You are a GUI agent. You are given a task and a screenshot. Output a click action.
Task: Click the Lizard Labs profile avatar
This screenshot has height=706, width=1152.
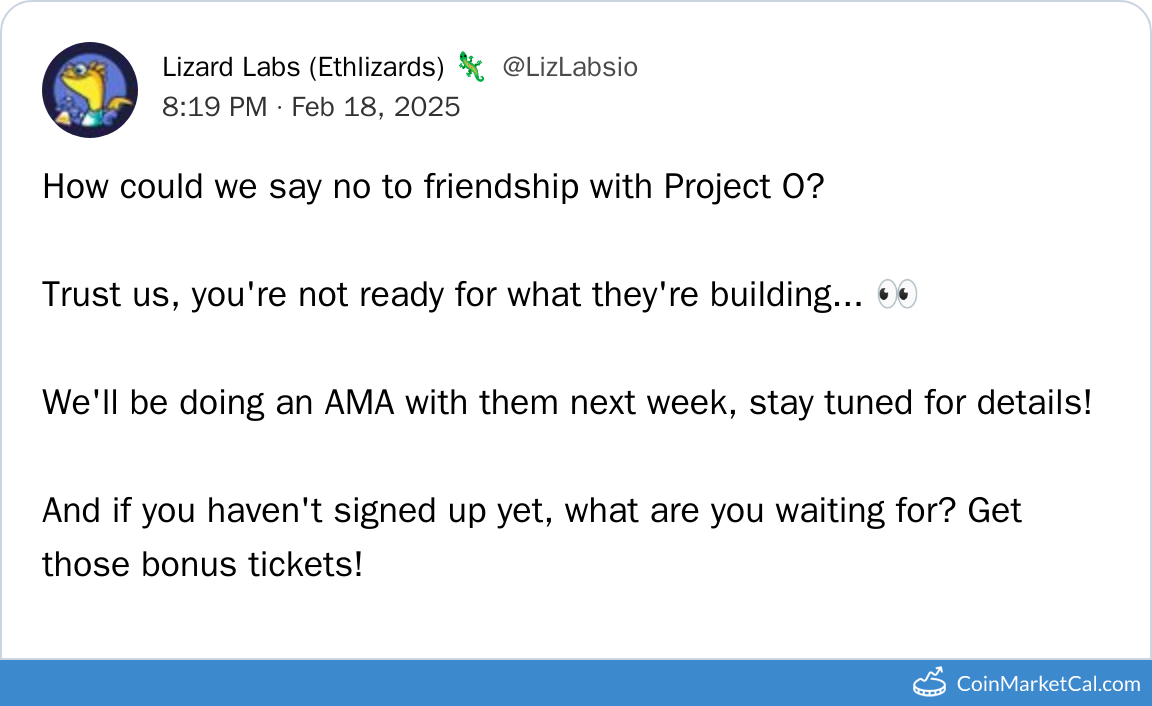[90, 90]
